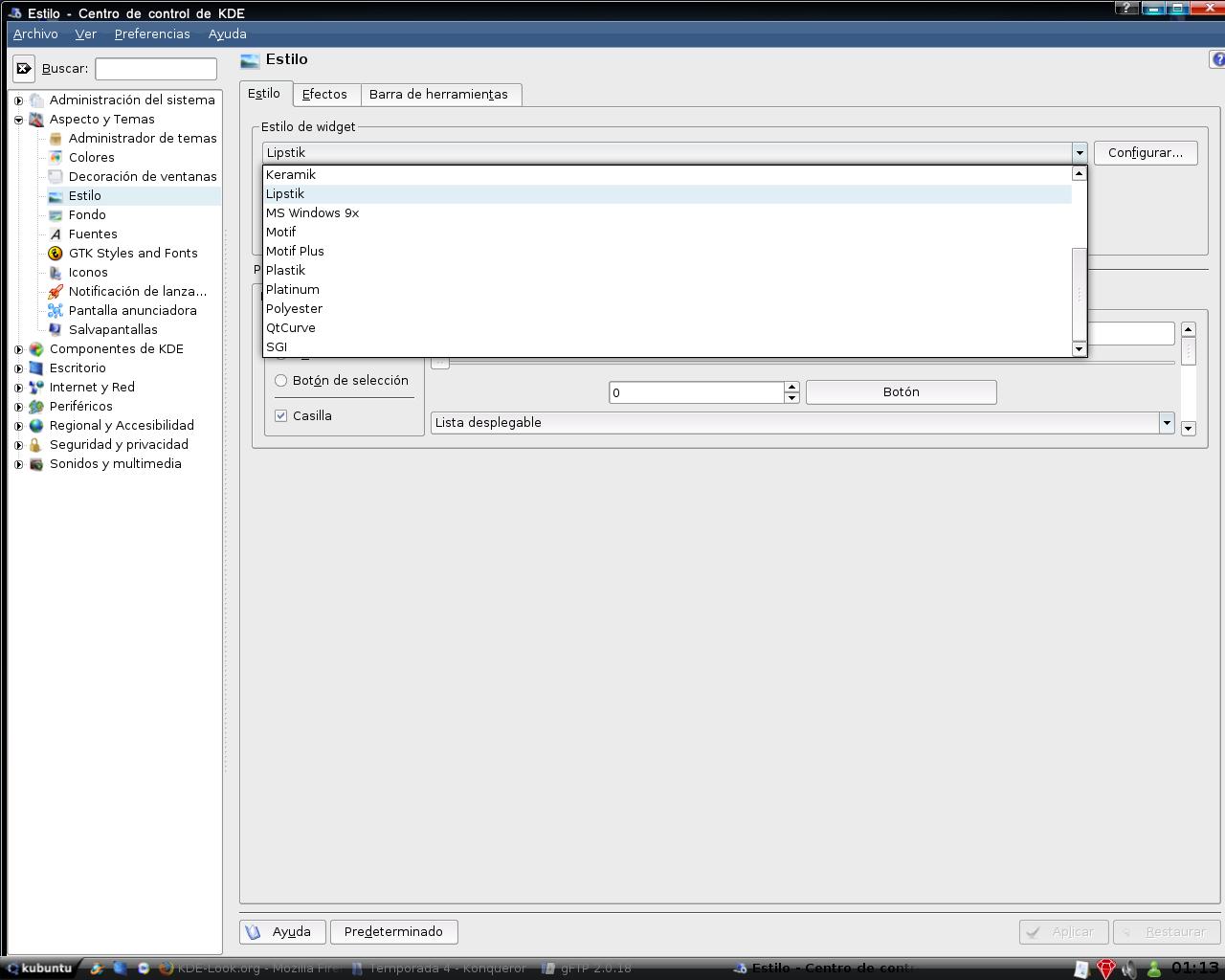
Task: Open the Preferencias menu
Action: tap(152, 33)
